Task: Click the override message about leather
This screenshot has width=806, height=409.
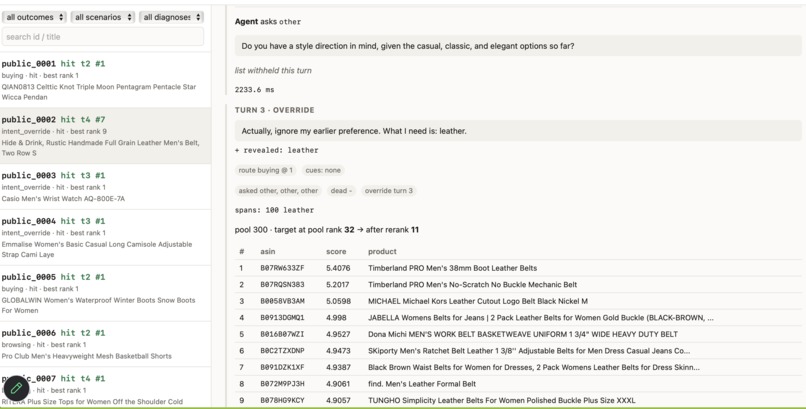Action: click(x=518, y=131)
